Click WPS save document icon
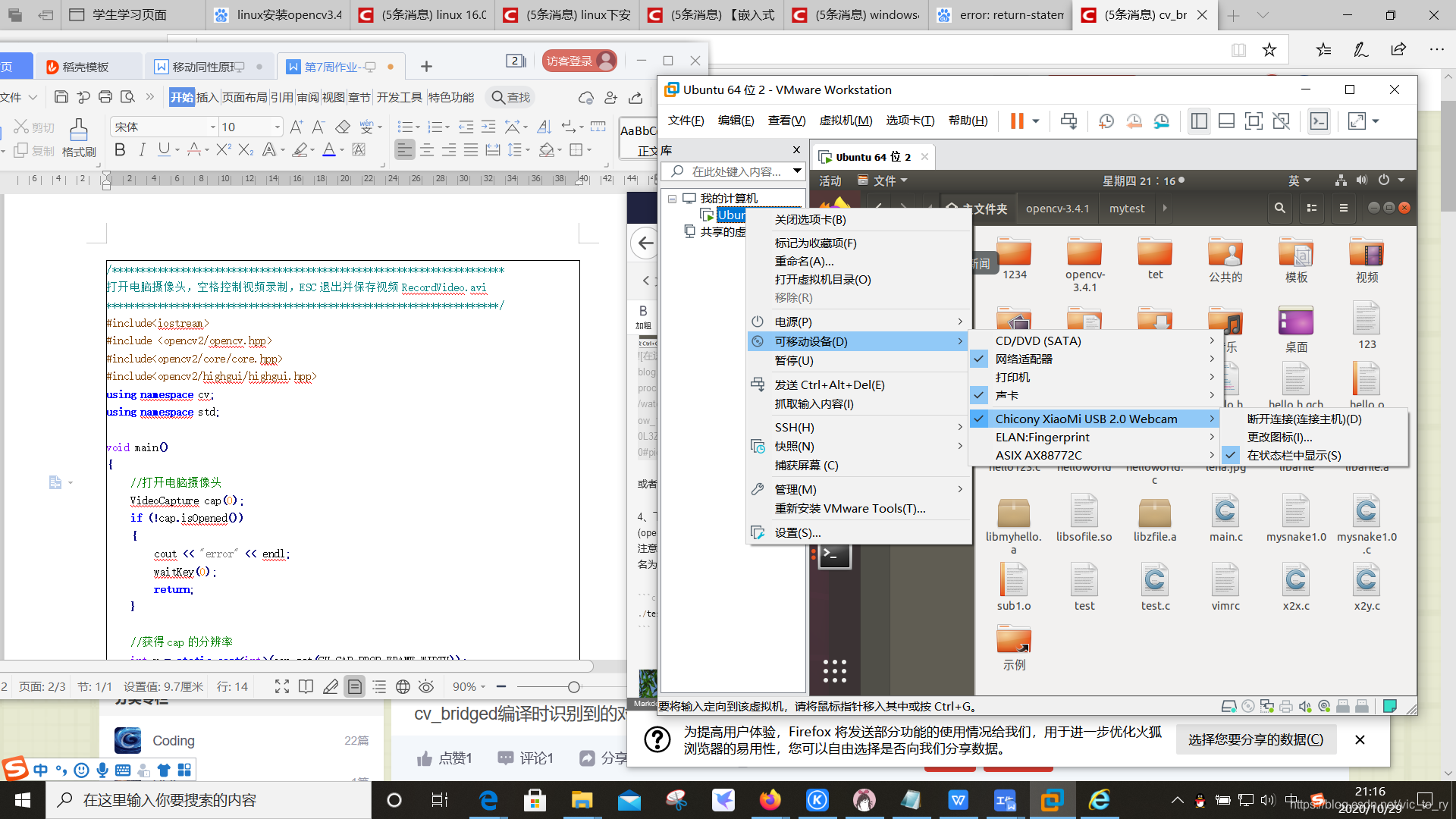Viewport: 1456px width, 819px height. pyautogui.click(x=61, y=97)
